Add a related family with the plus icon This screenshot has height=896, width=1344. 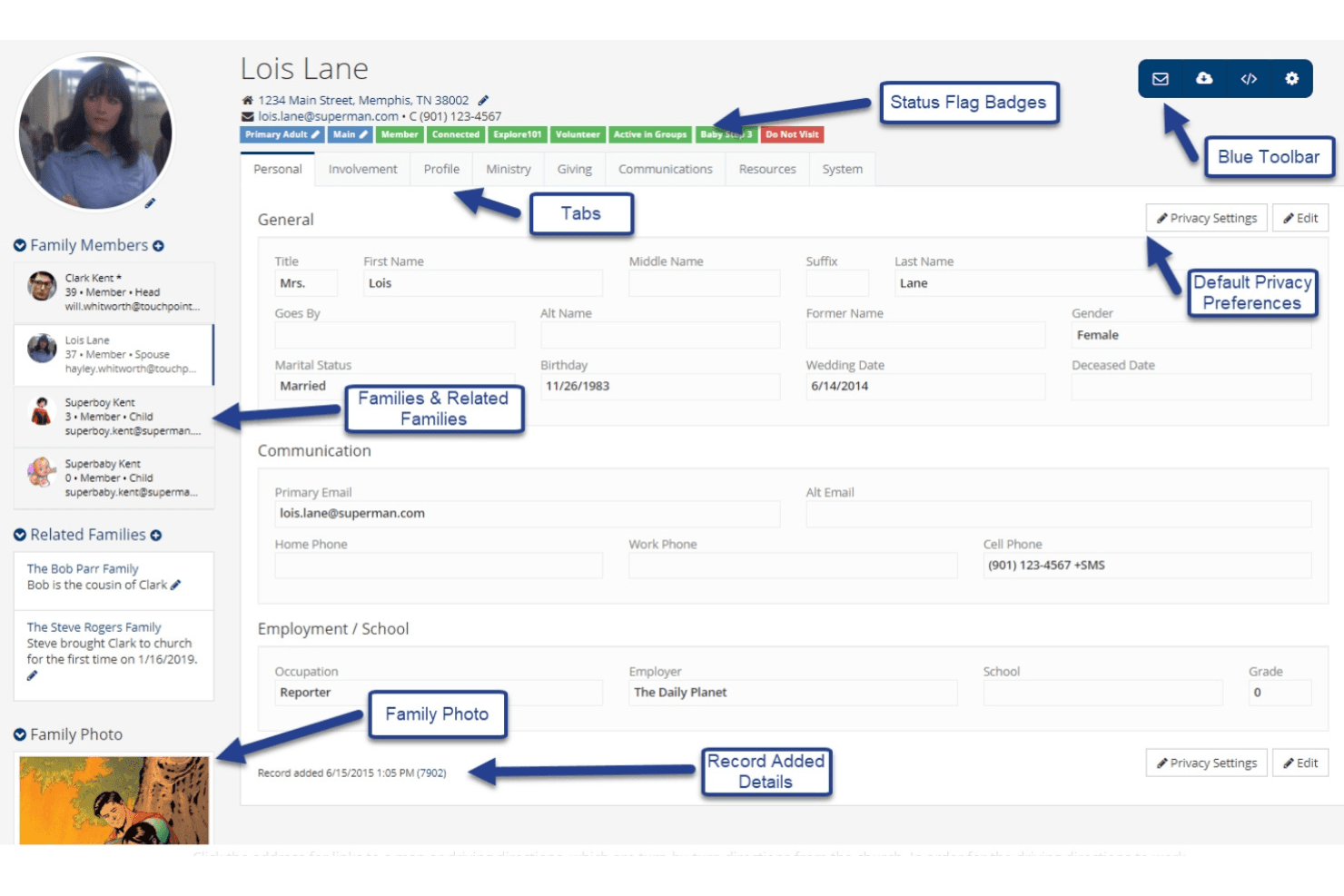coord(156,536)
